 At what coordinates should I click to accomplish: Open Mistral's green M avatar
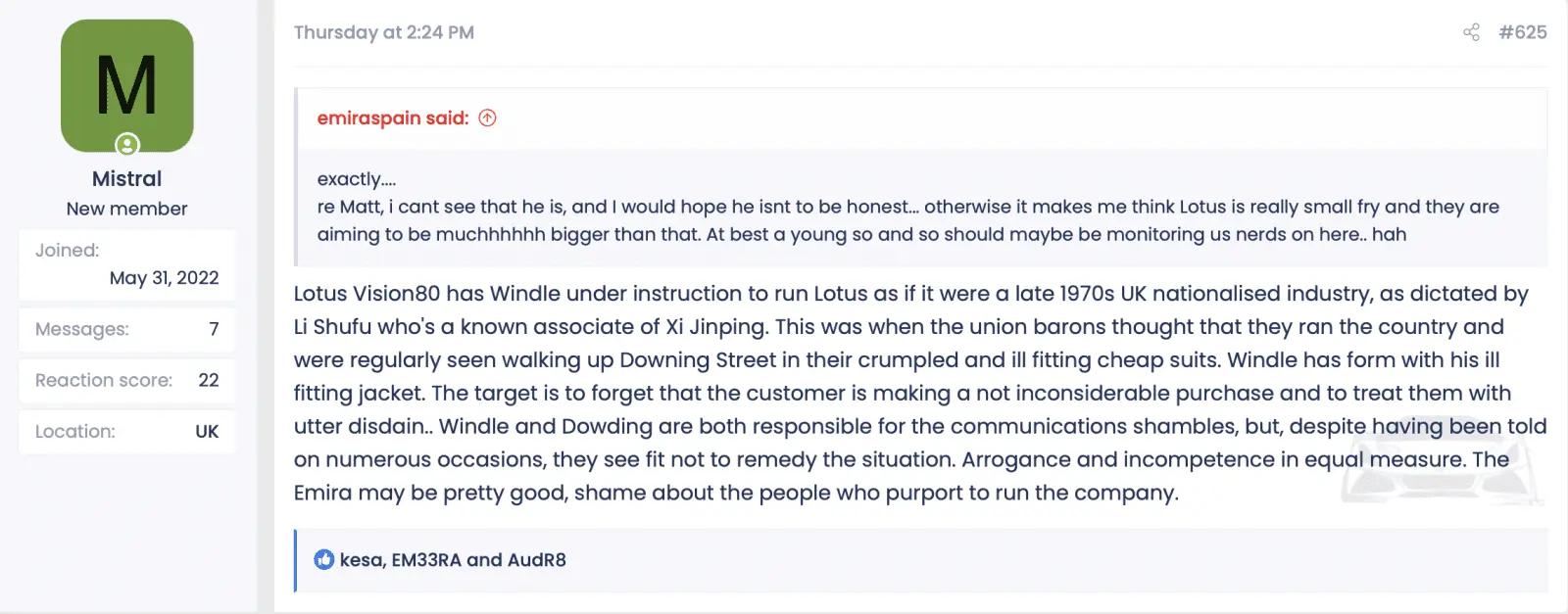tap(127, 83)
